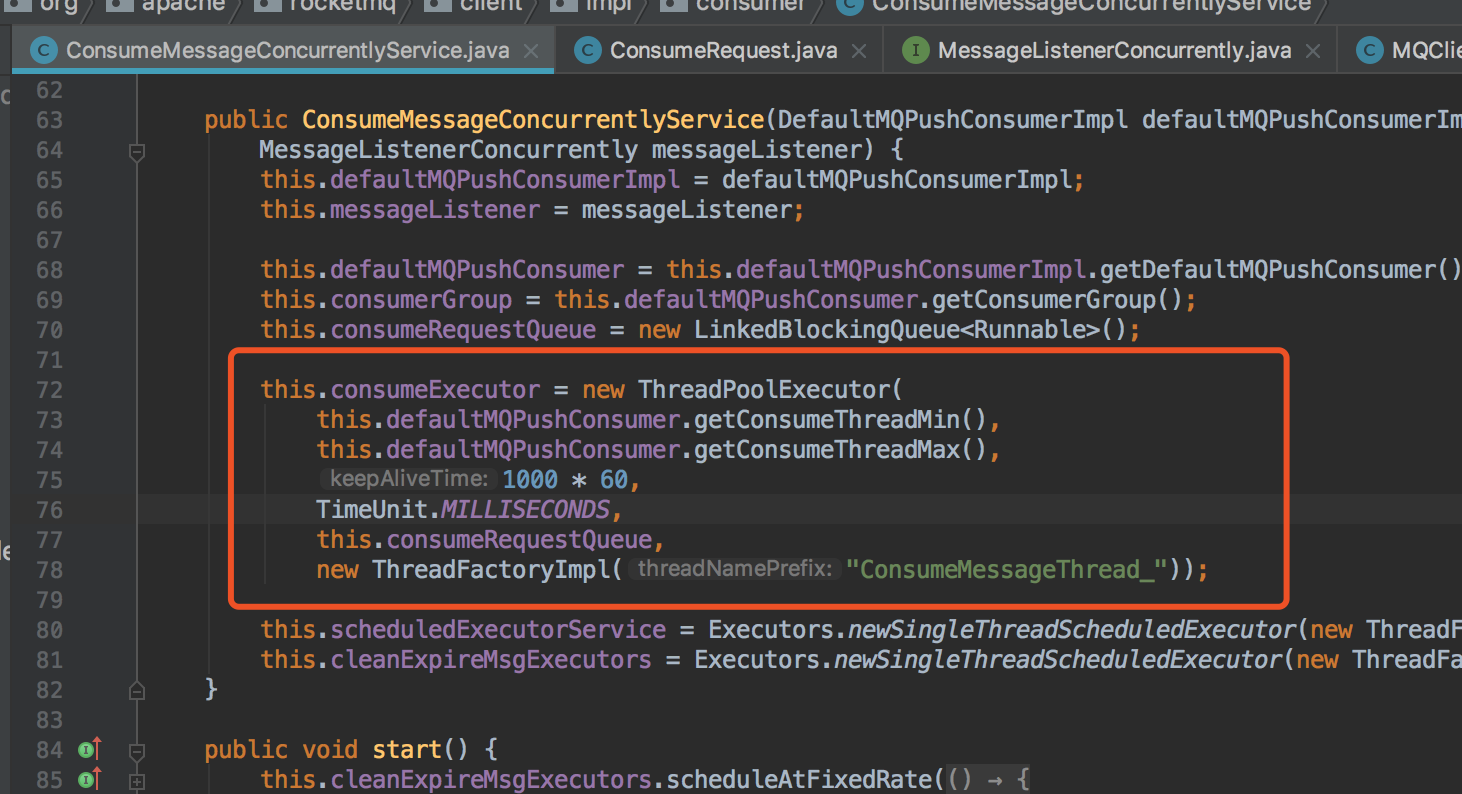
Task: Click newSingleThreadScheduledExecutor on line 80
Action: [x=1072, y=630]
